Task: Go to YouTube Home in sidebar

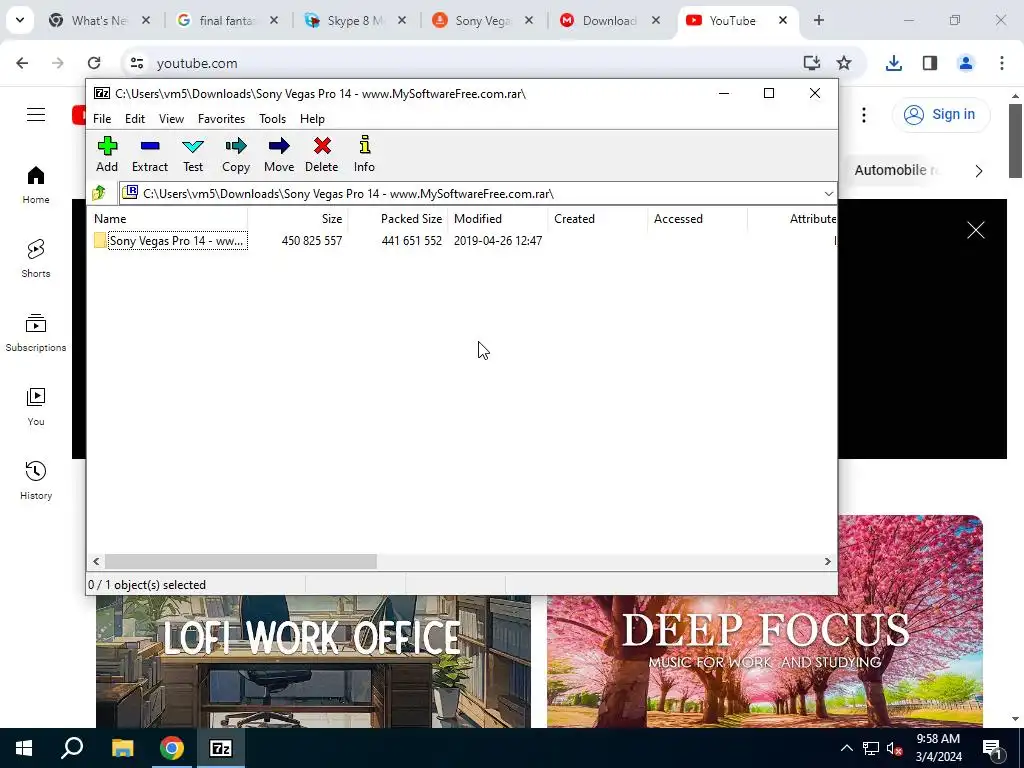Action: (36, 185)
